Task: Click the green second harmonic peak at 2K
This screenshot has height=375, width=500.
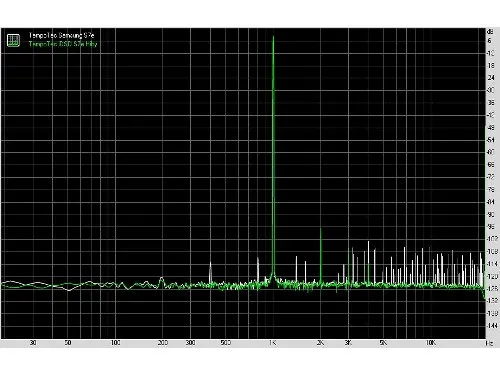Action: pyautogui.click(x=321, y=230)
